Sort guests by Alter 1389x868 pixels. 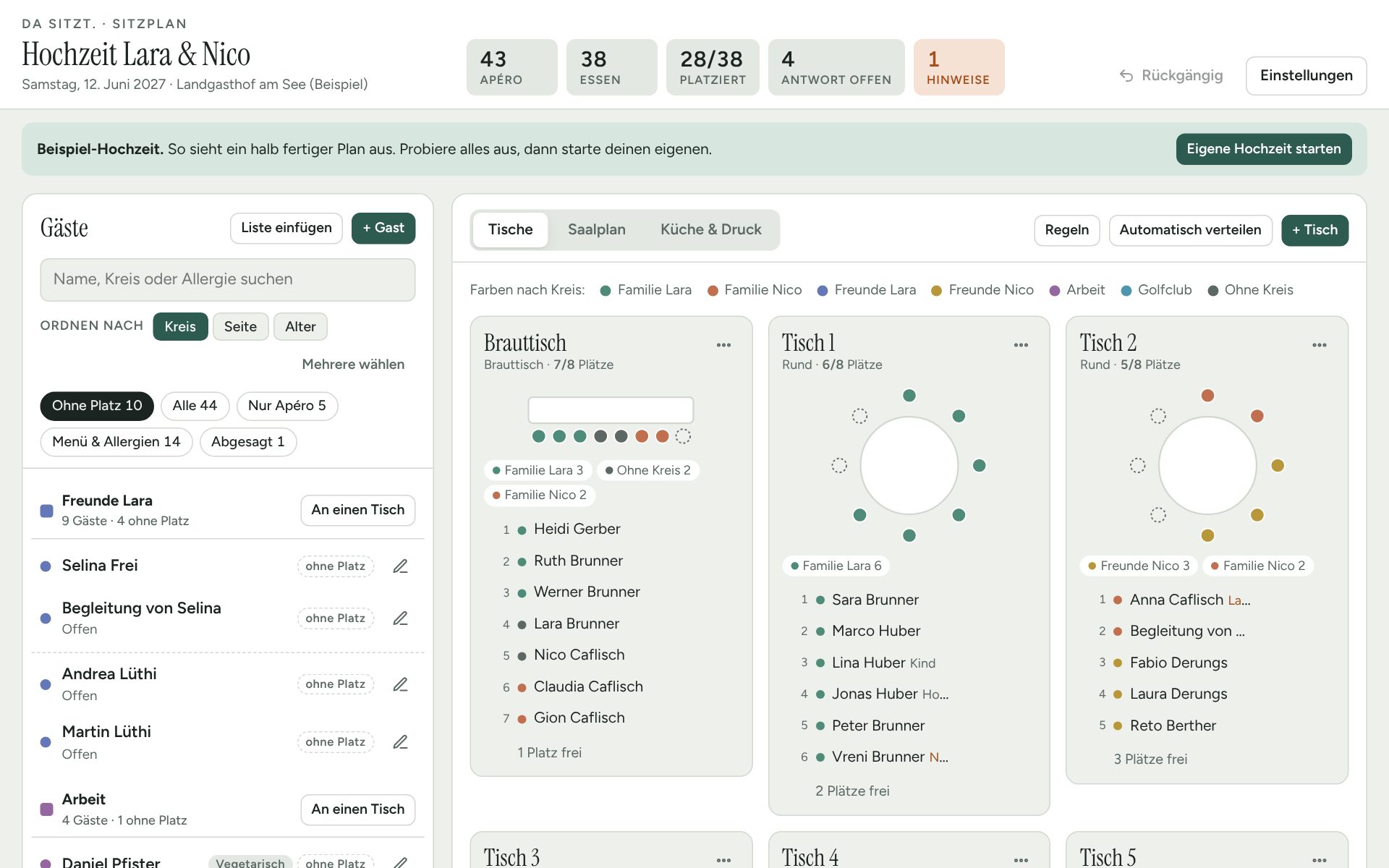click(300, 326)
